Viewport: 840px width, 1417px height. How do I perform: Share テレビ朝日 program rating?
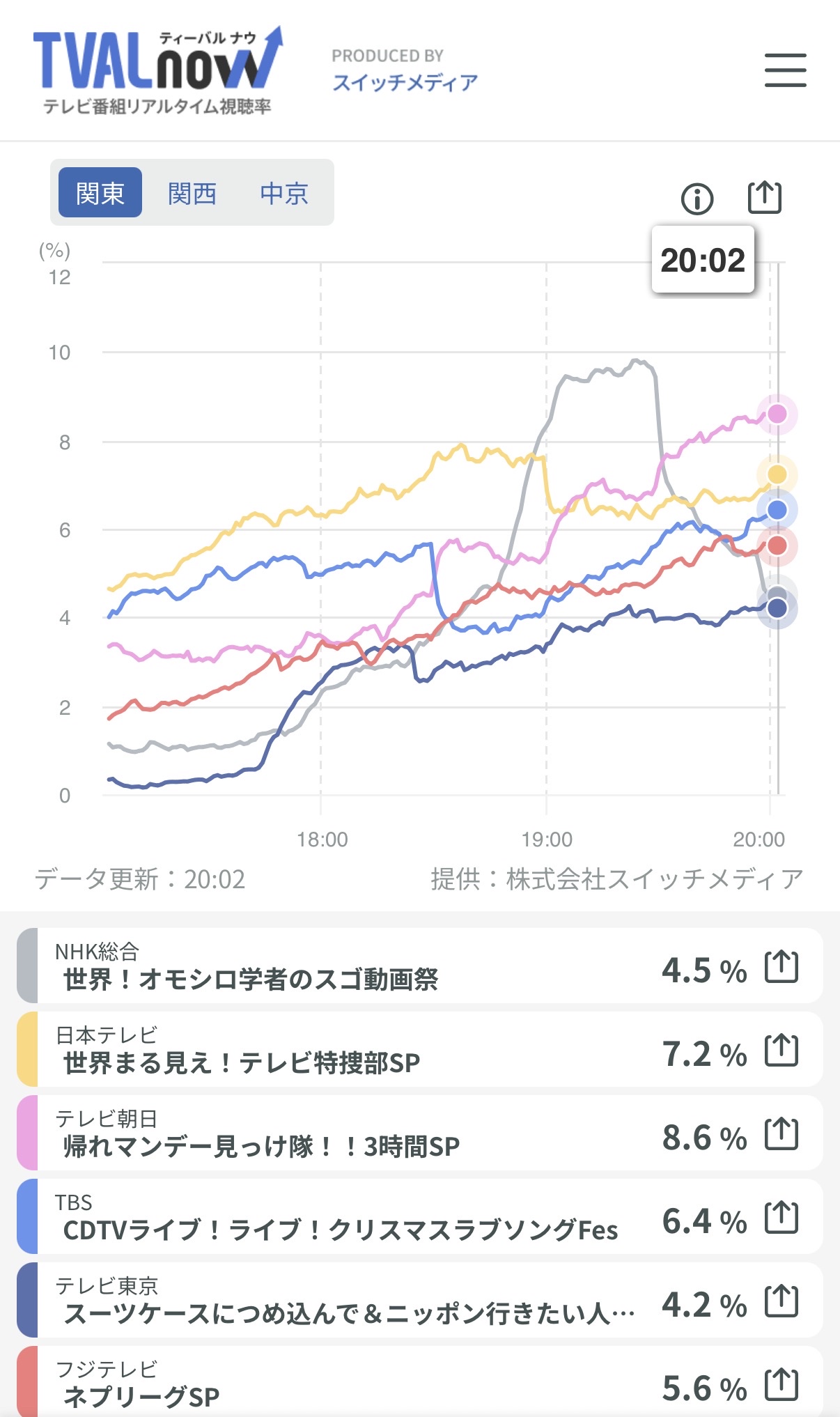(781, 1134)
